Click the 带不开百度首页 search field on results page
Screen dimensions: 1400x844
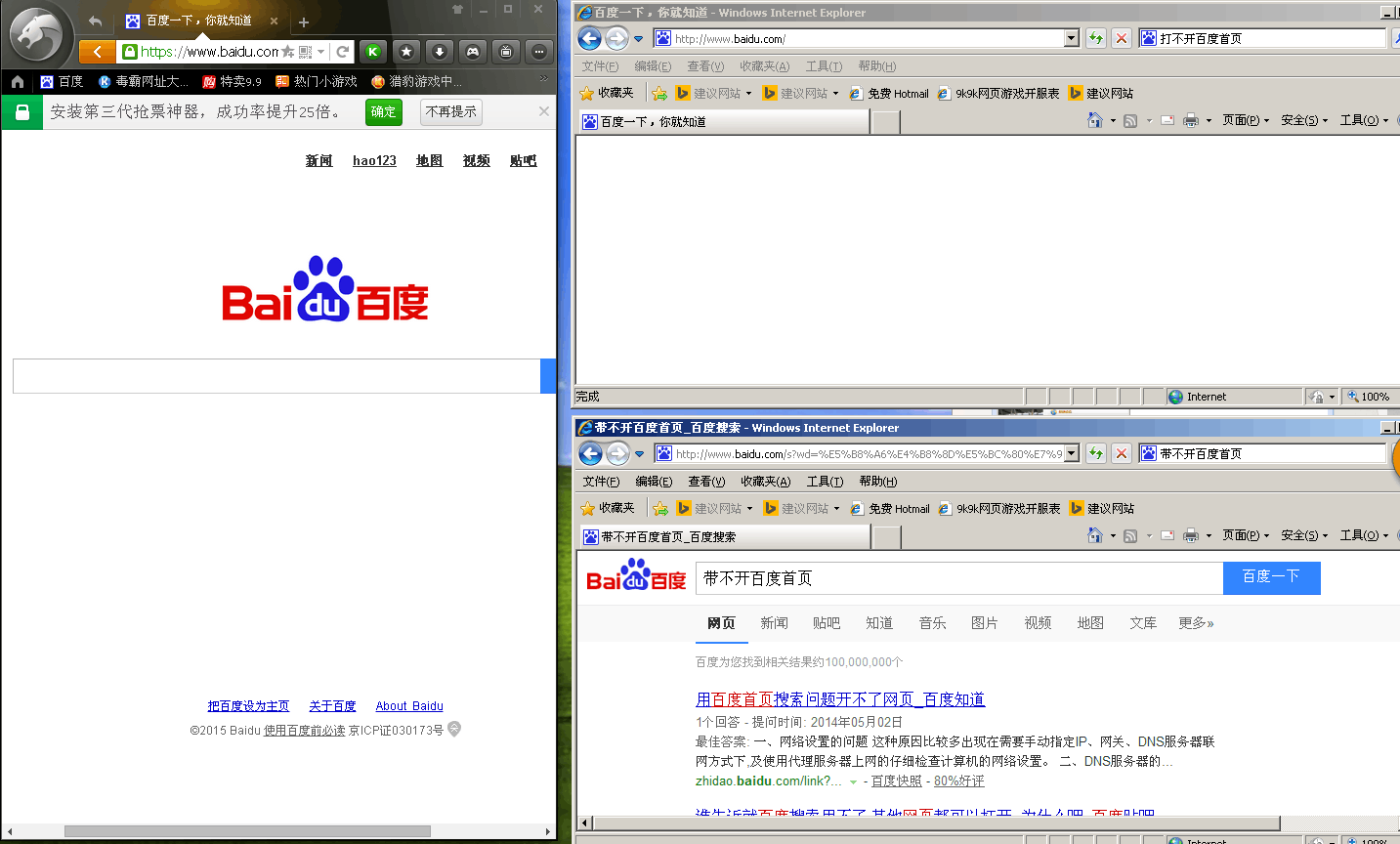(958, 578)
